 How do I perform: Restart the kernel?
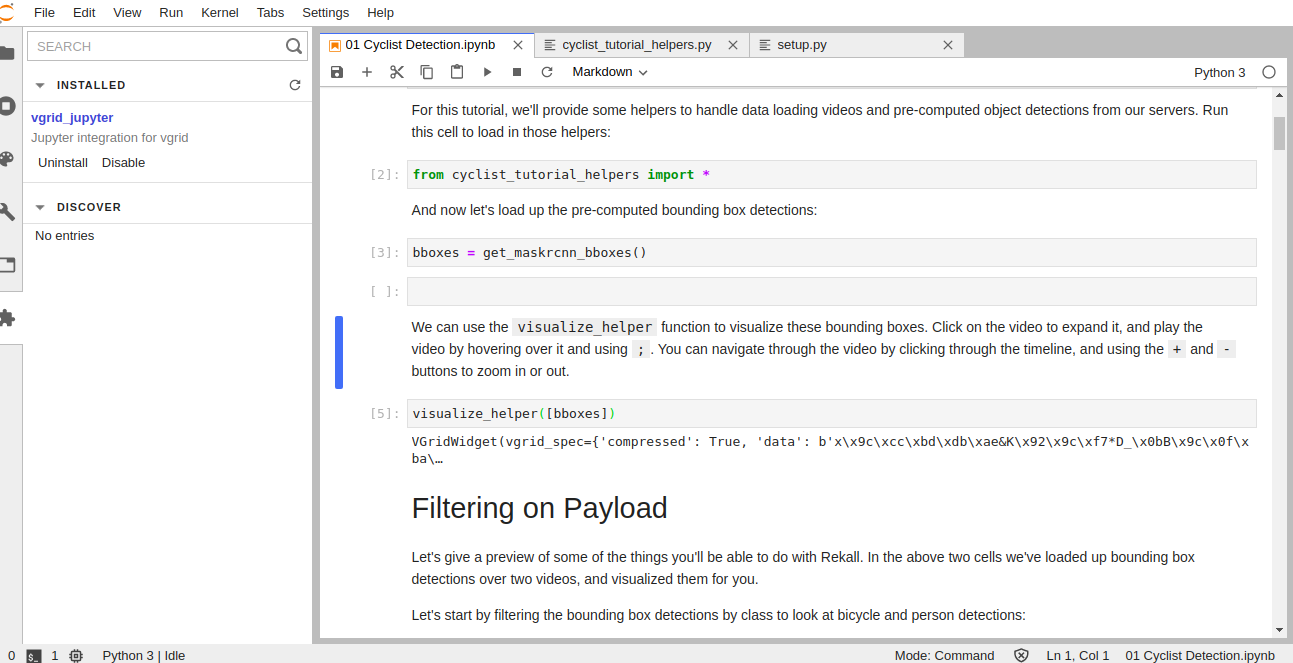point(547,72)
